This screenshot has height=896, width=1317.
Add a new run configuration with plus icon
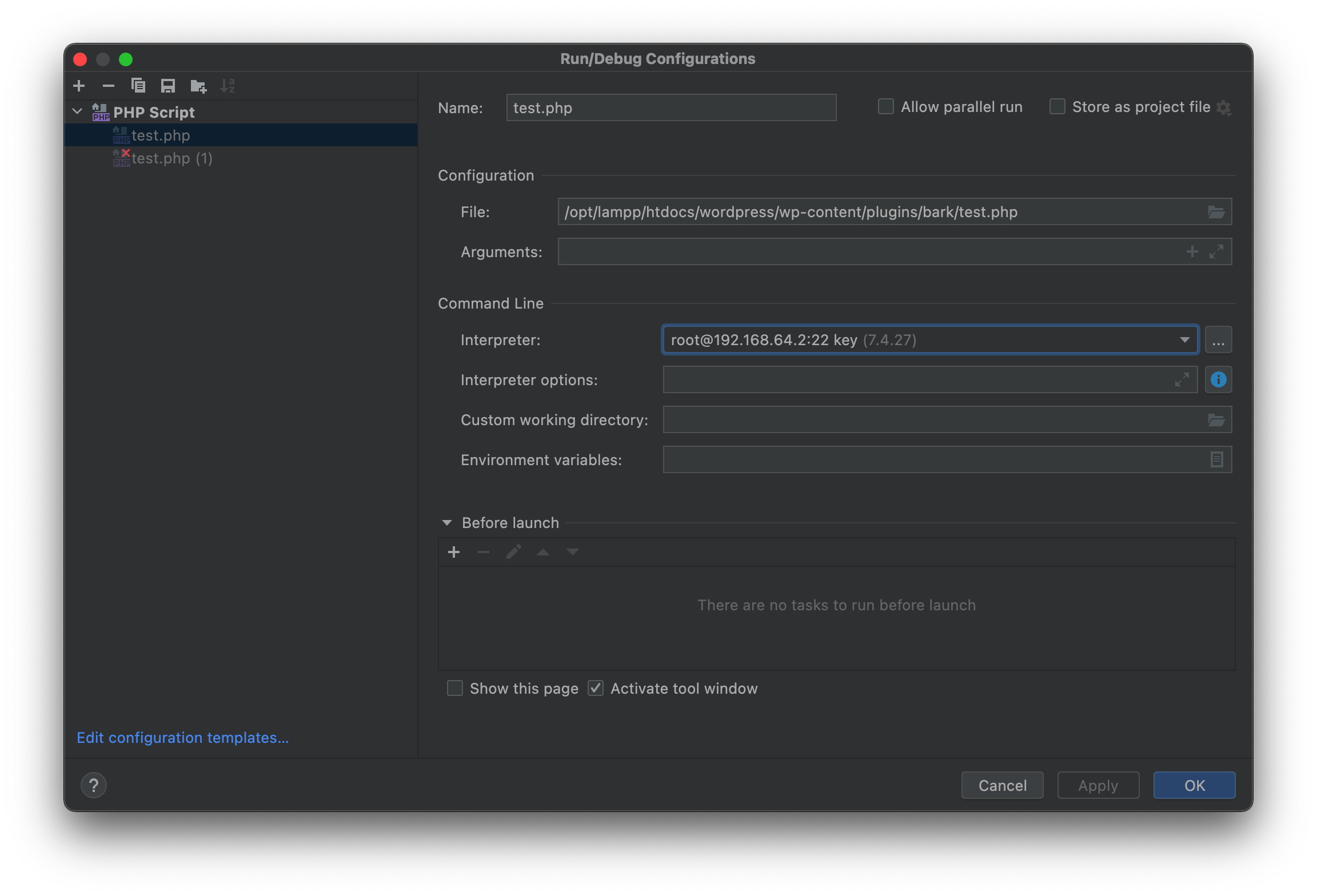point(79,86)
